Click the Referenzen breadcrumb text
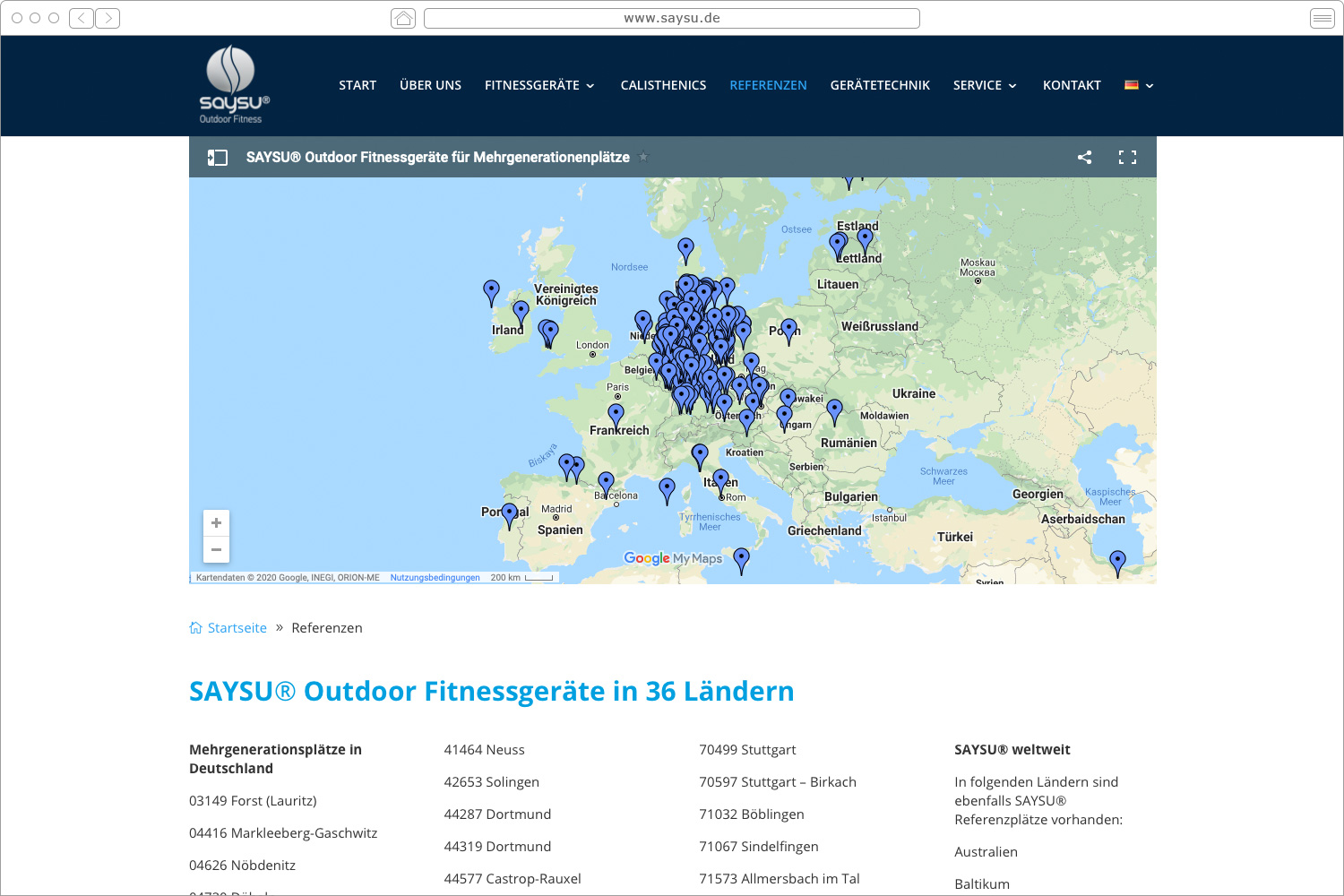 pyautogui.click(x=327, y=627)
